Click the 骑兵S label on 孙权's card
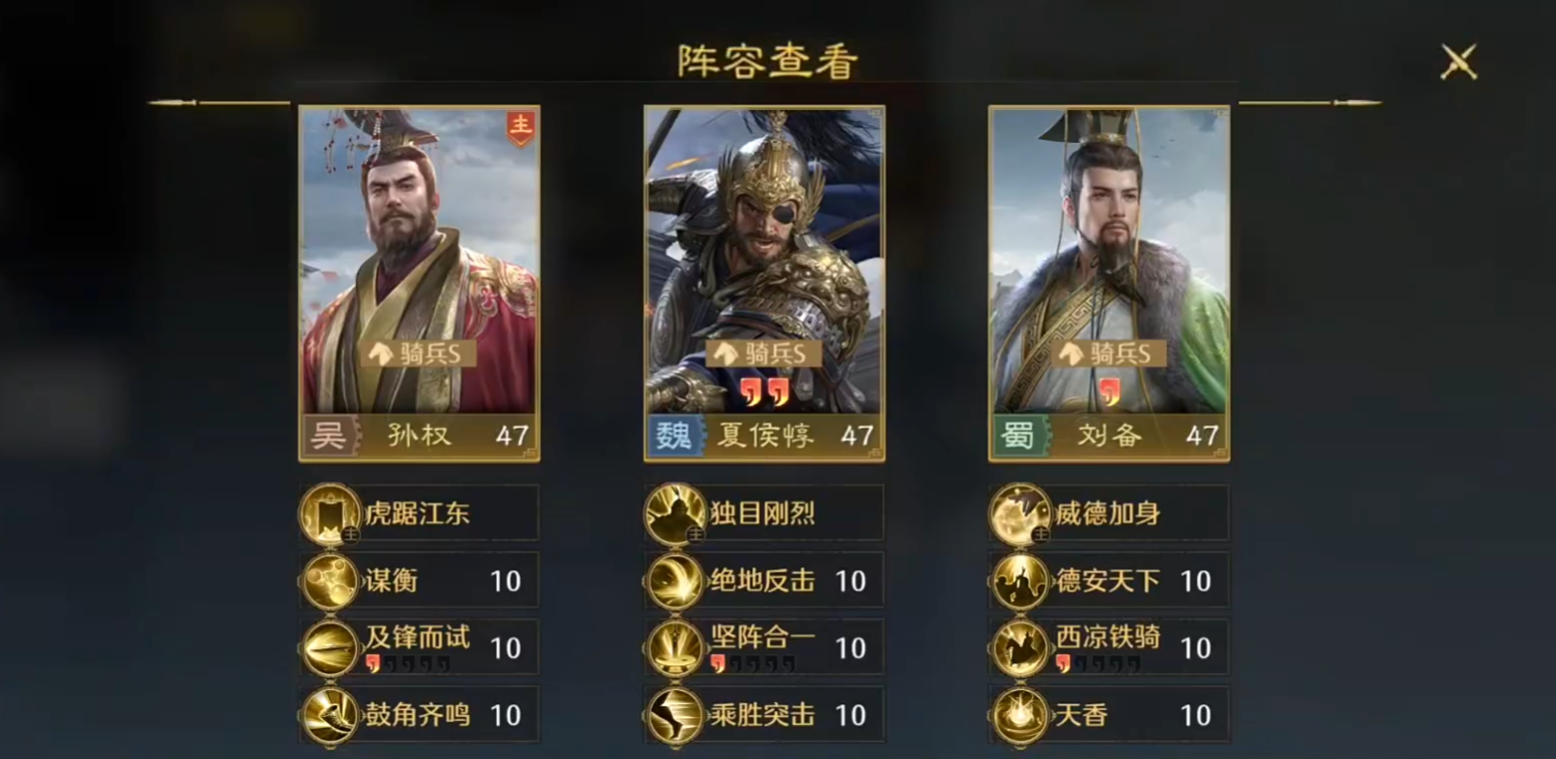1556x759 pixels. click(x=419, y=353)
